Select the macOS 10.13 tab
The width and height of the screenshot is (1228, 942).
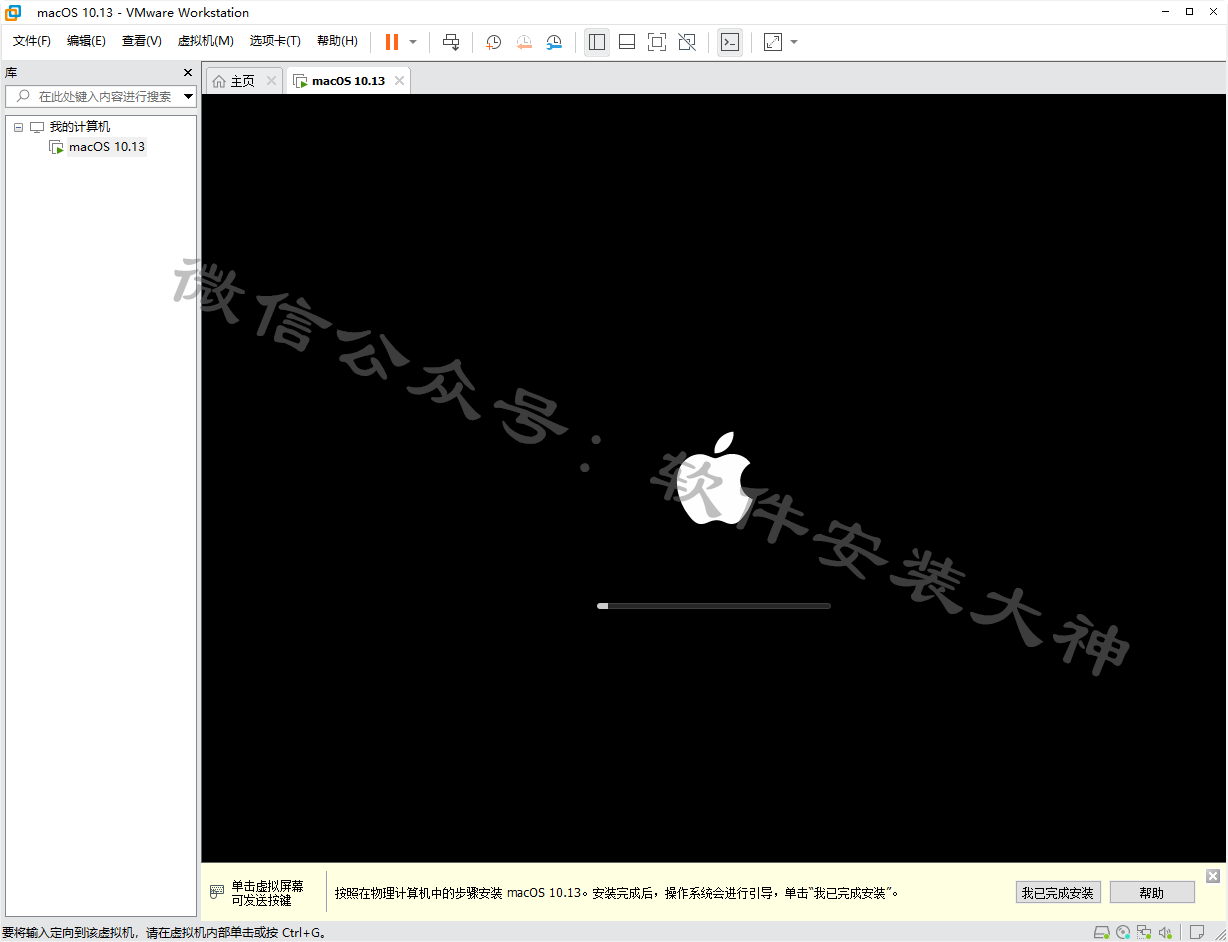click(x=348, y=81)
